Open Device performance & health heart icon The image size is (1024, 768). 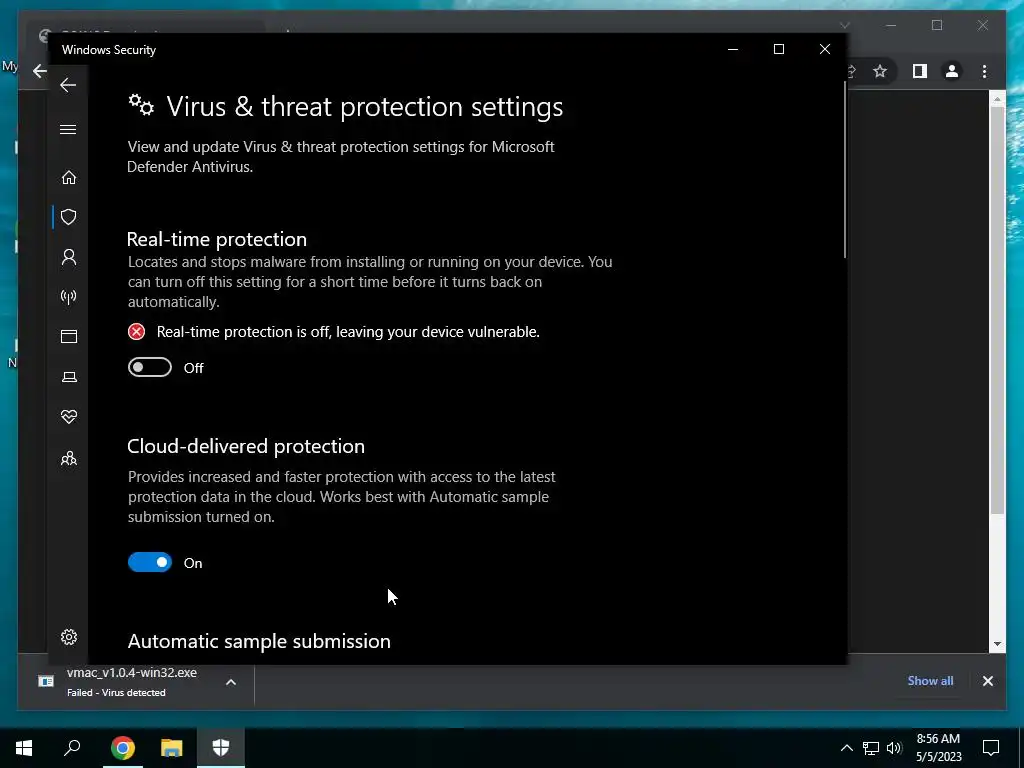coord(69,417)
